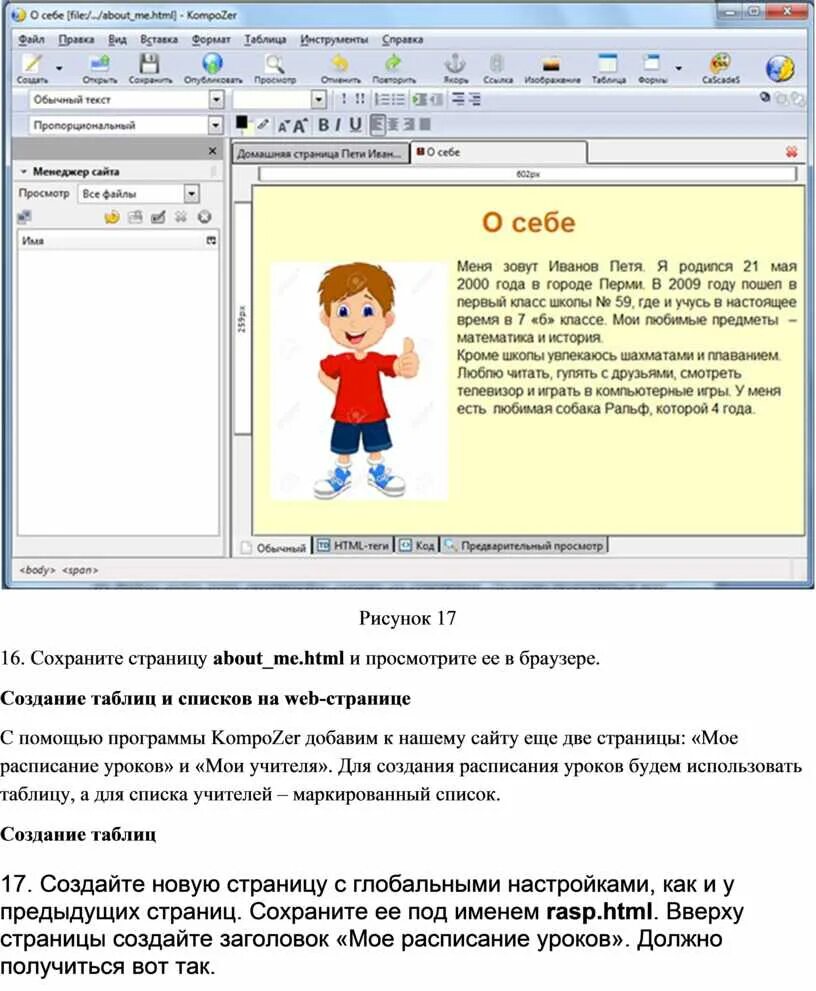Viewport: 816px width, 991px height.
Task: Click the highlight color pen icon
Action: tap(262, 125)
